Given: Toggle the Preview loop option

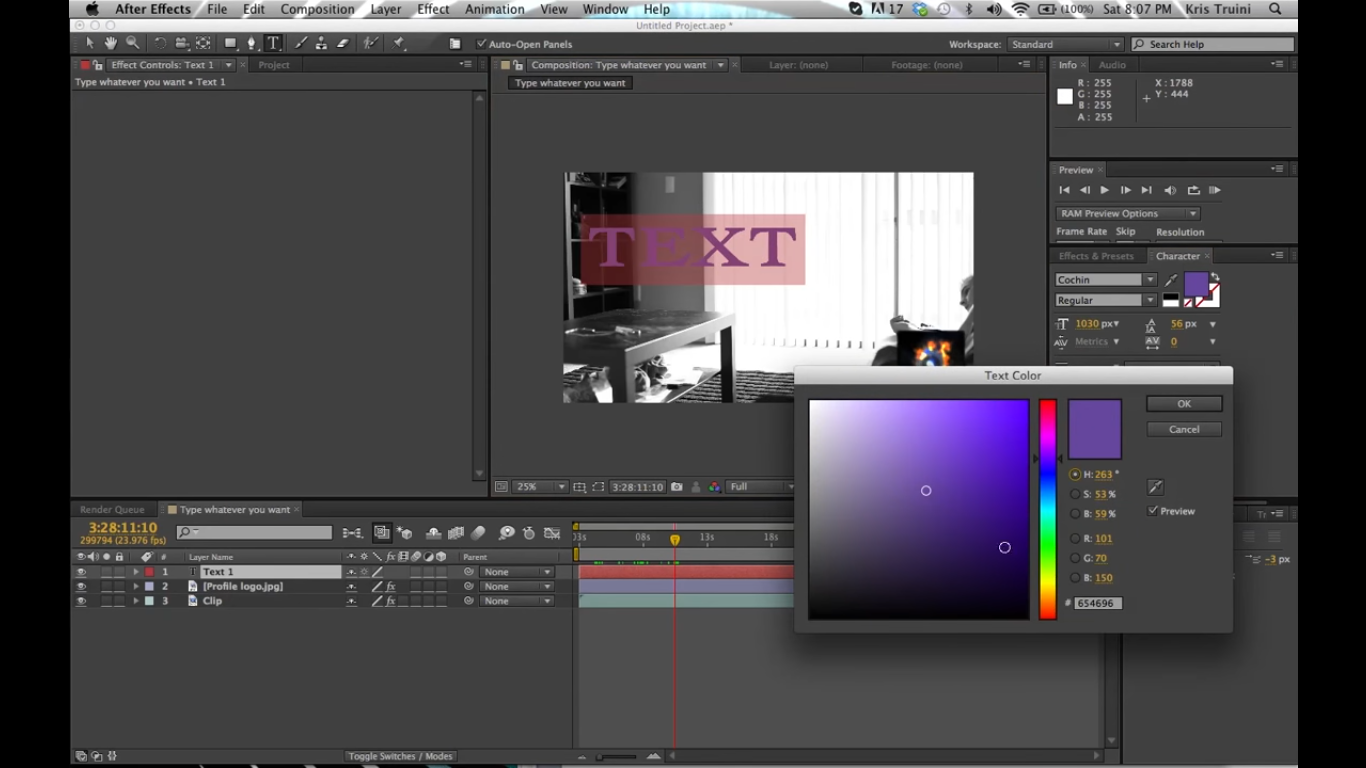Looking at the screenshot, I should 1193,190.
